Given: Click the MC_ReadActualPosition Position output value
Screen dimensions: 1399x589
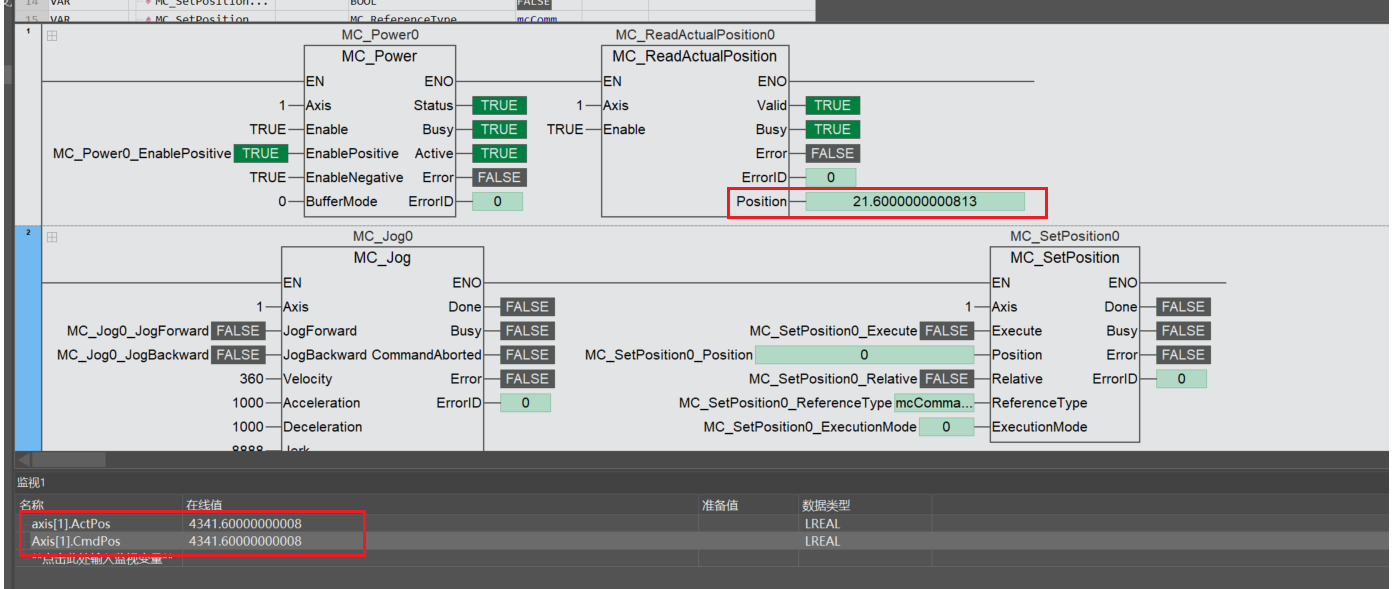Looking at the screenshot, I should 915,202.
